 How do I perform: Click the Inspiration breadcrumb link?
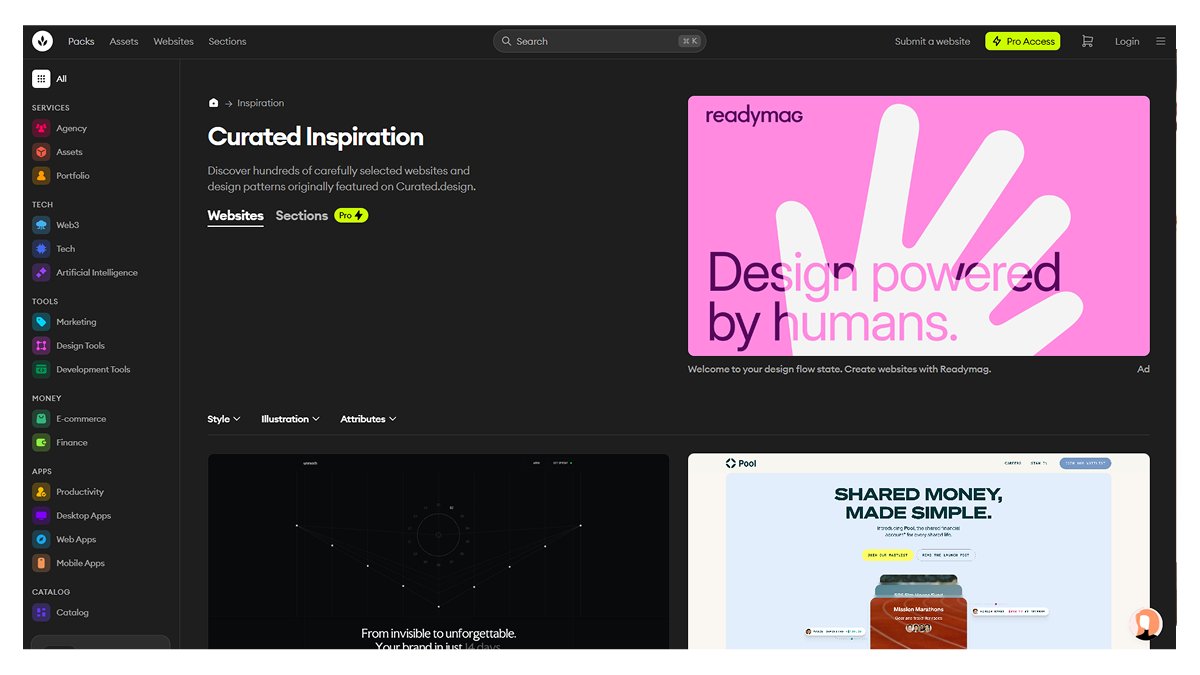pyautogui.click(x=260, y=103)
